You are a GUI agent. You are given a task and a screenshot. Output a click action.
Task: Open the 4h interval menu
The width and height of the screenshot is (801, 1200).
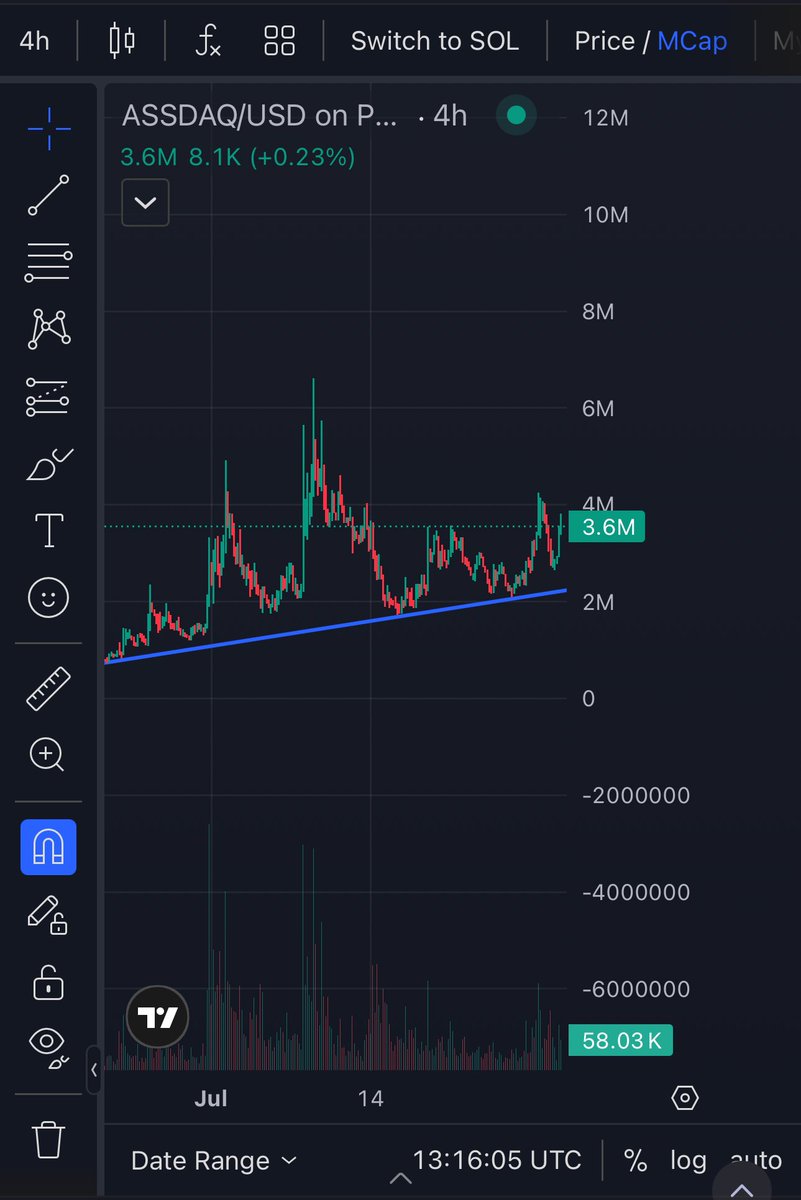(x=34, y=41)
